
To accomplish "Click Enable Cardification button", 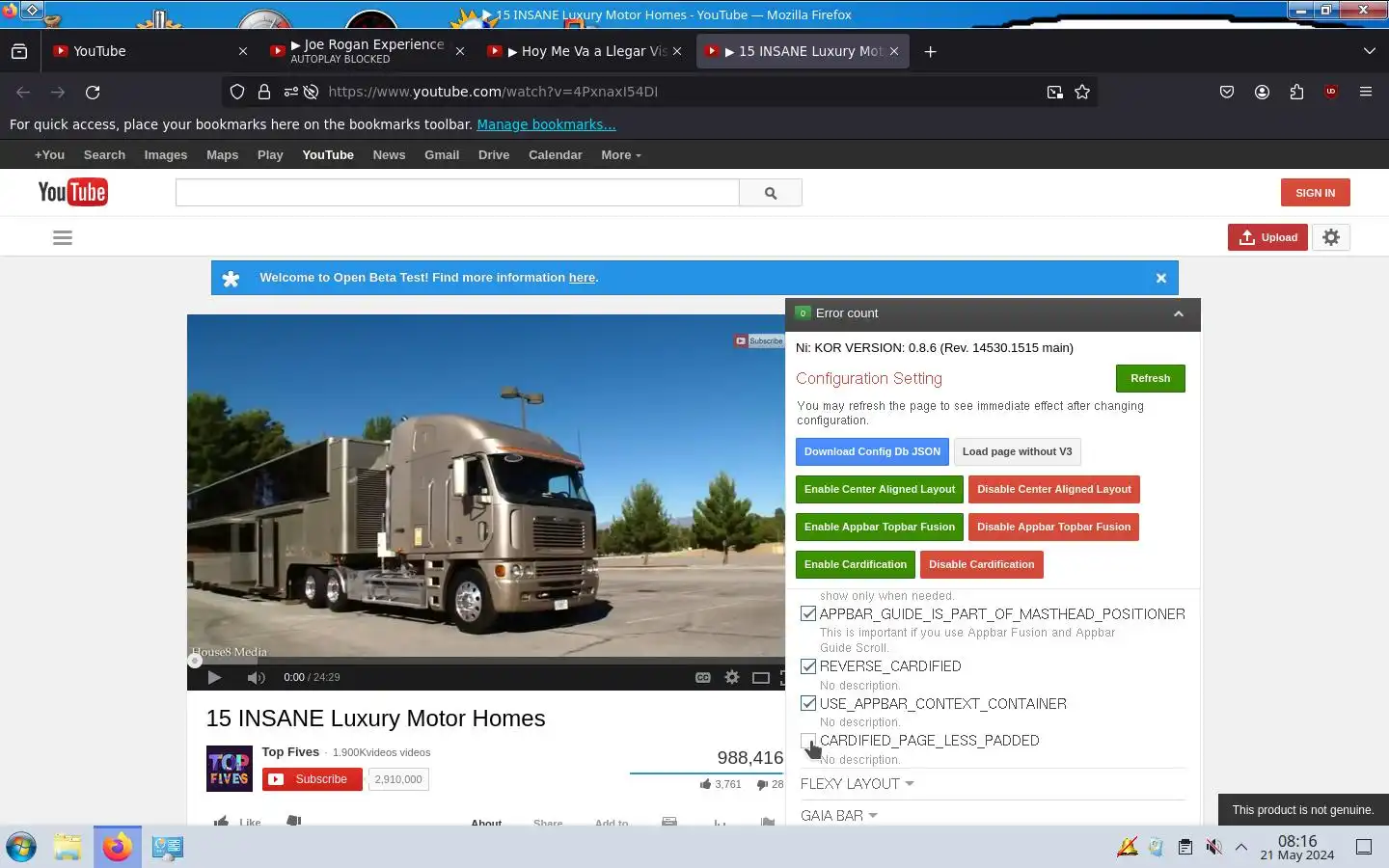I will (x=856, y=564).
